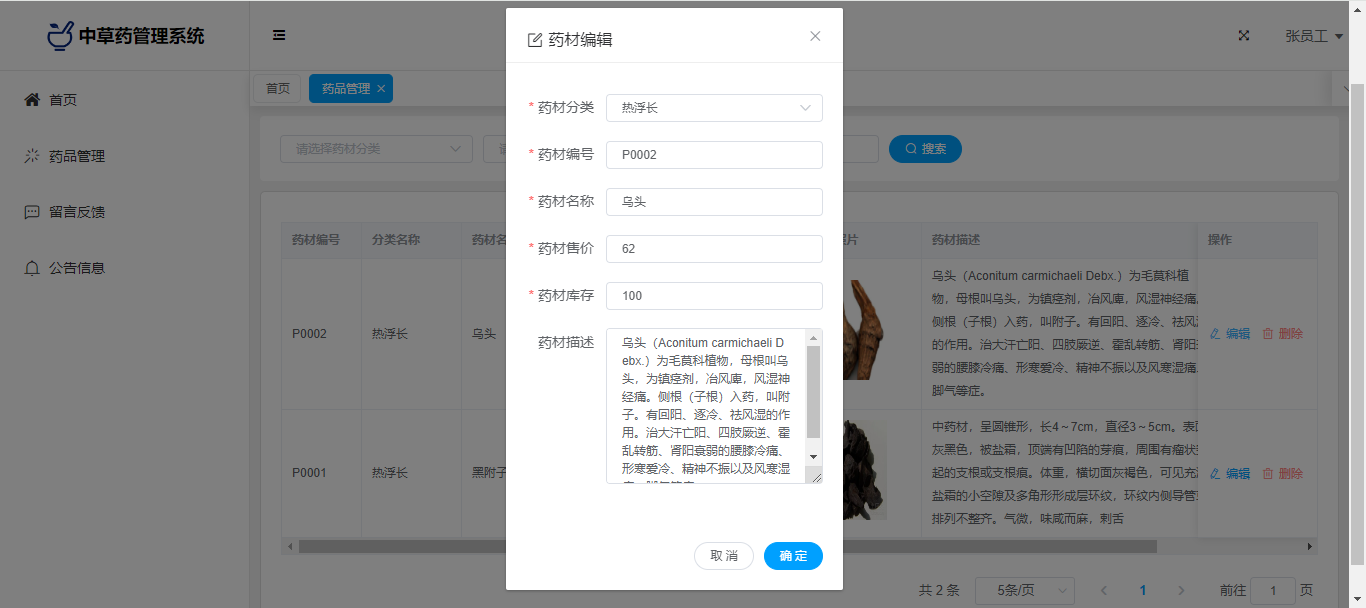Click 删除 link for row P0001
Screen dimensions: 1366x608
[1283, 473]
